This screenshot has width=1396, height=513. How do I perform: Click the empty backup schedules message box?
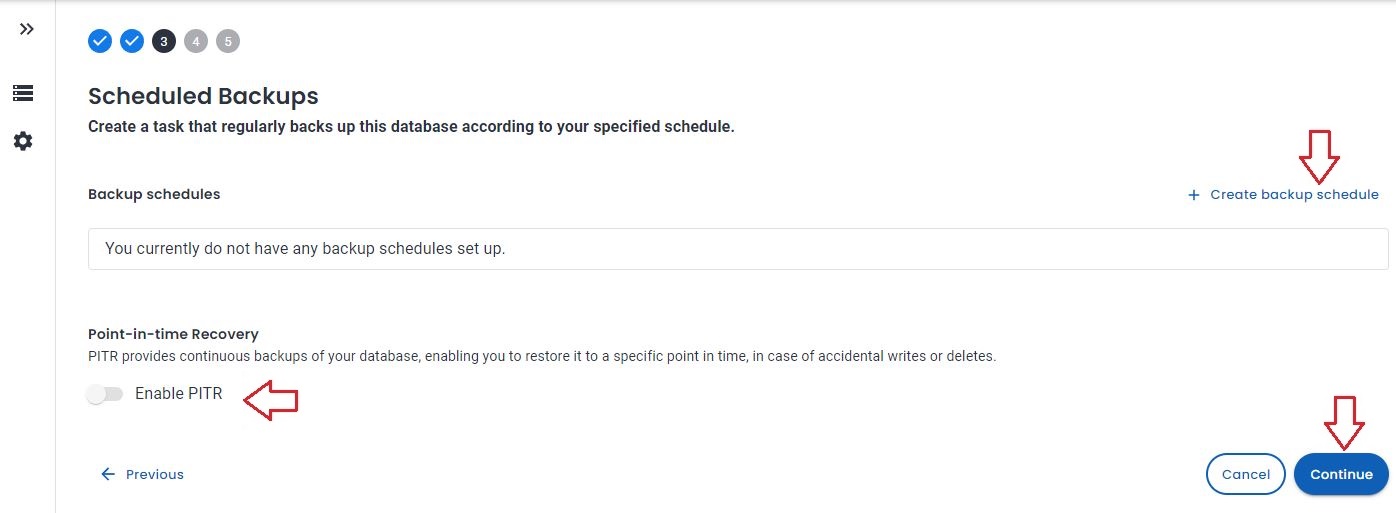coord(738,249)
